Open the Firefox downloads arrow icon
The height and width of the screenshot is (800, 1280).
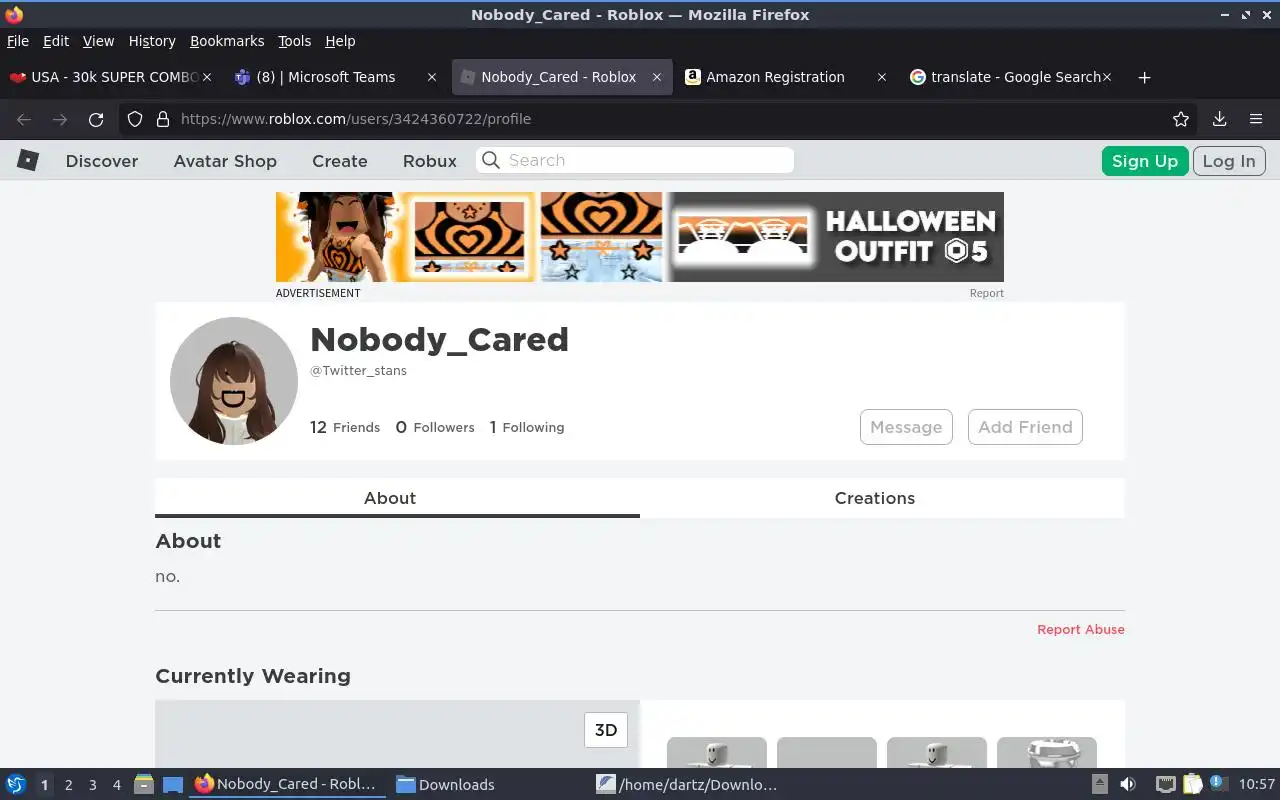coord(1220,119)
